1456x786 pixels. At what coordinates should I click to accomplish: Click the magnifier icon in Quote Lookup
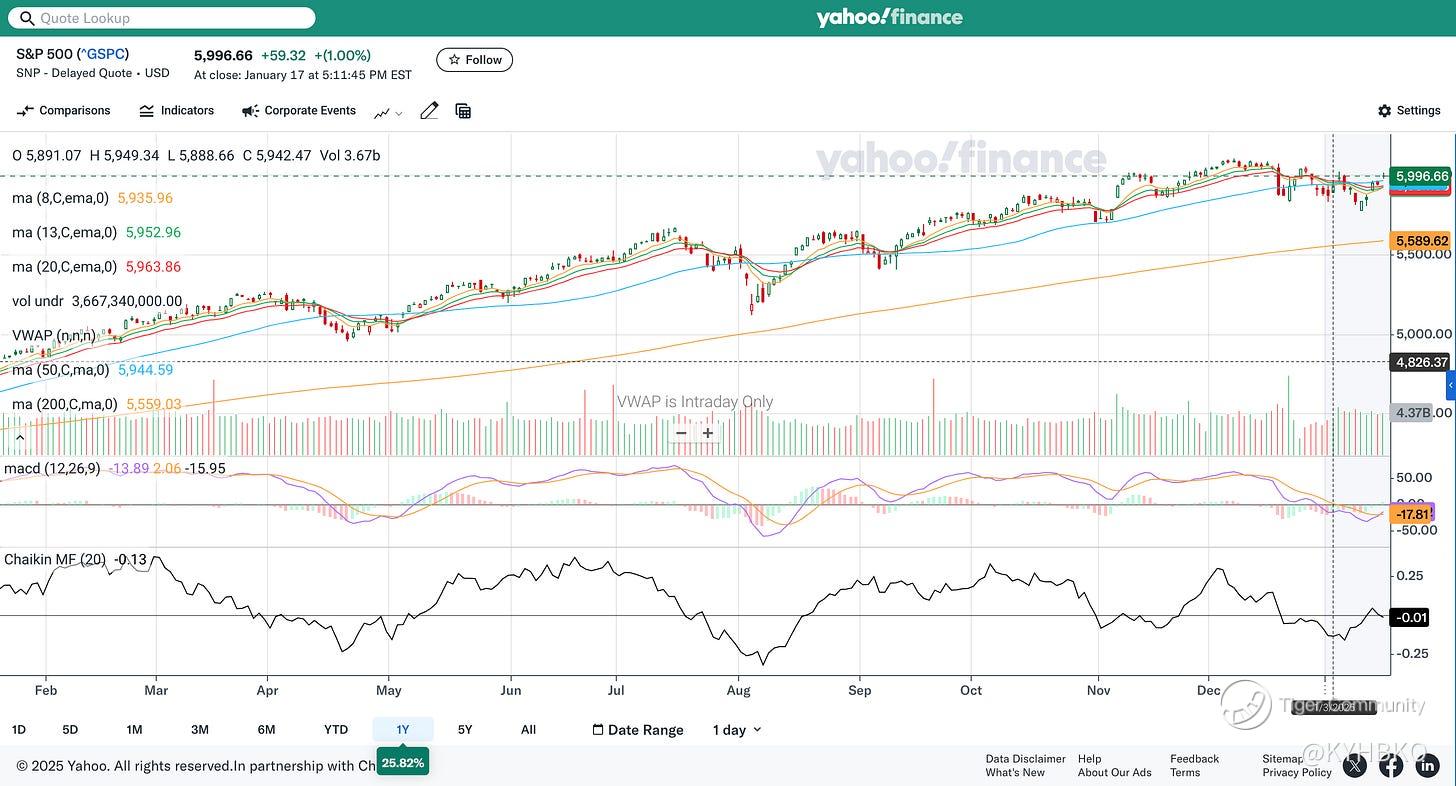[26, 18]
